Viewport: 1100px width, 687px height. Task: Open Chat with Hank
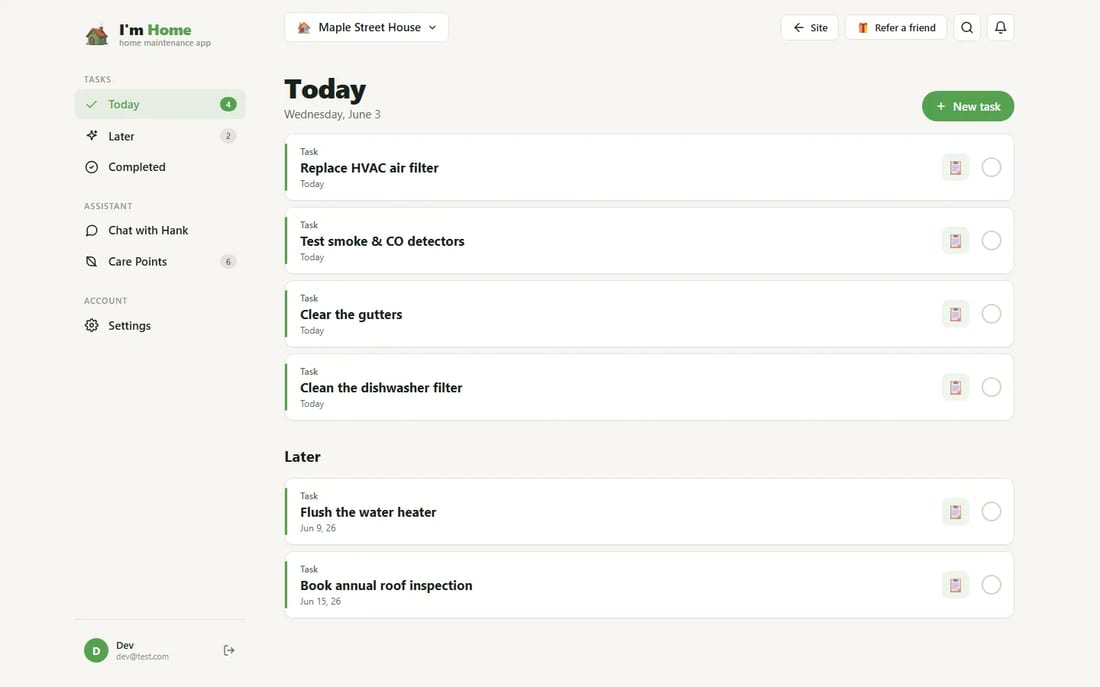click(x=160, y=231)
